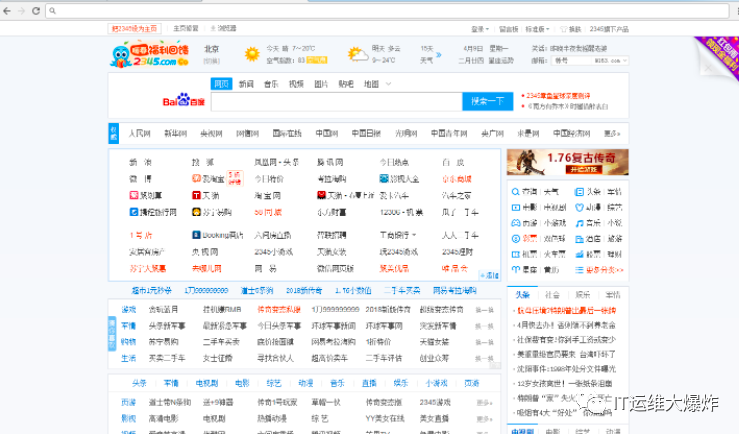
Task: Select the 图片 search tab
Action: click(321, 84)
